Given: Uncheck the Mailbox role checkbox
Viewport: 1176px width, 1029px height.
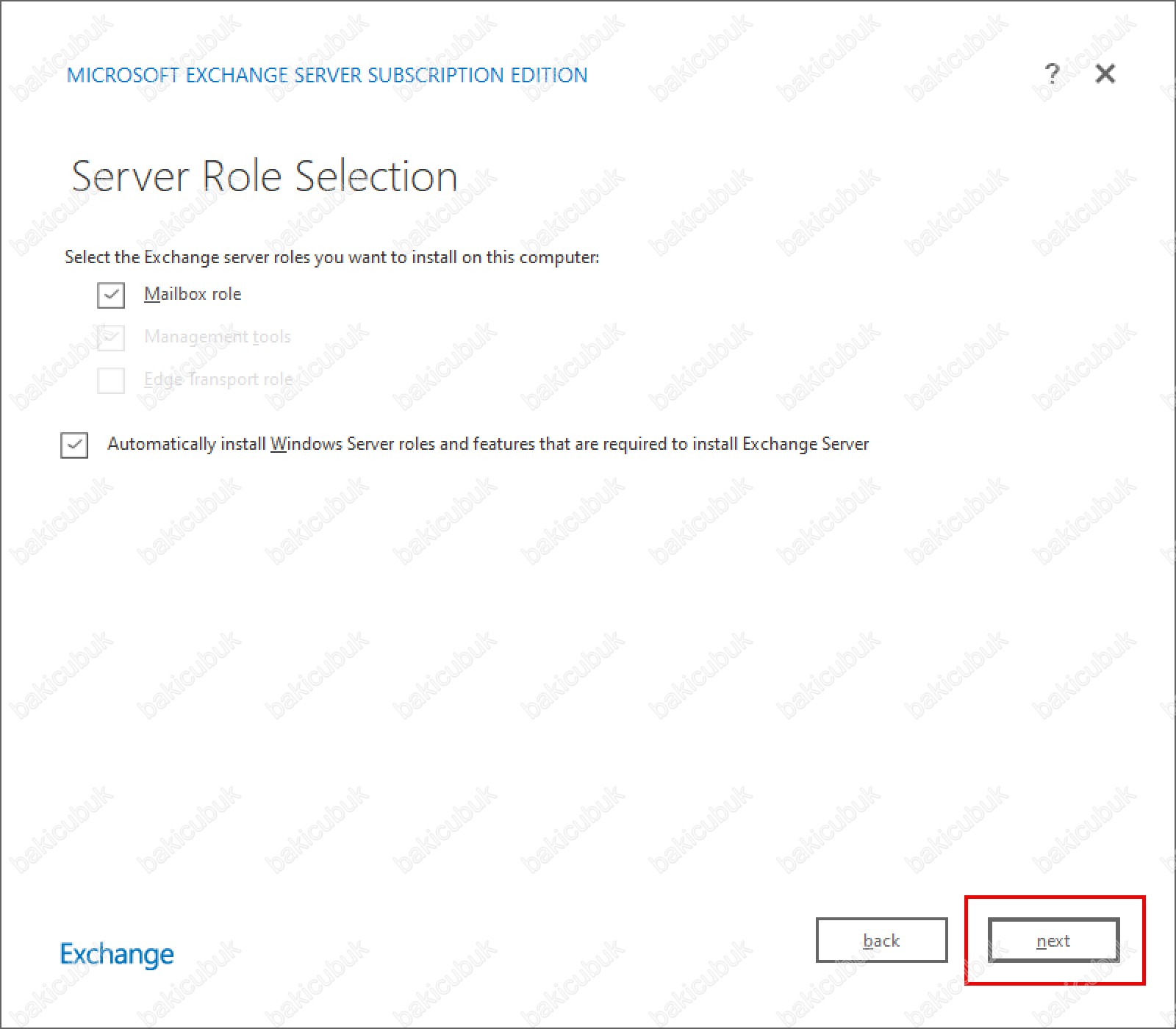Looking at the screenshot, I should [111, 295].
